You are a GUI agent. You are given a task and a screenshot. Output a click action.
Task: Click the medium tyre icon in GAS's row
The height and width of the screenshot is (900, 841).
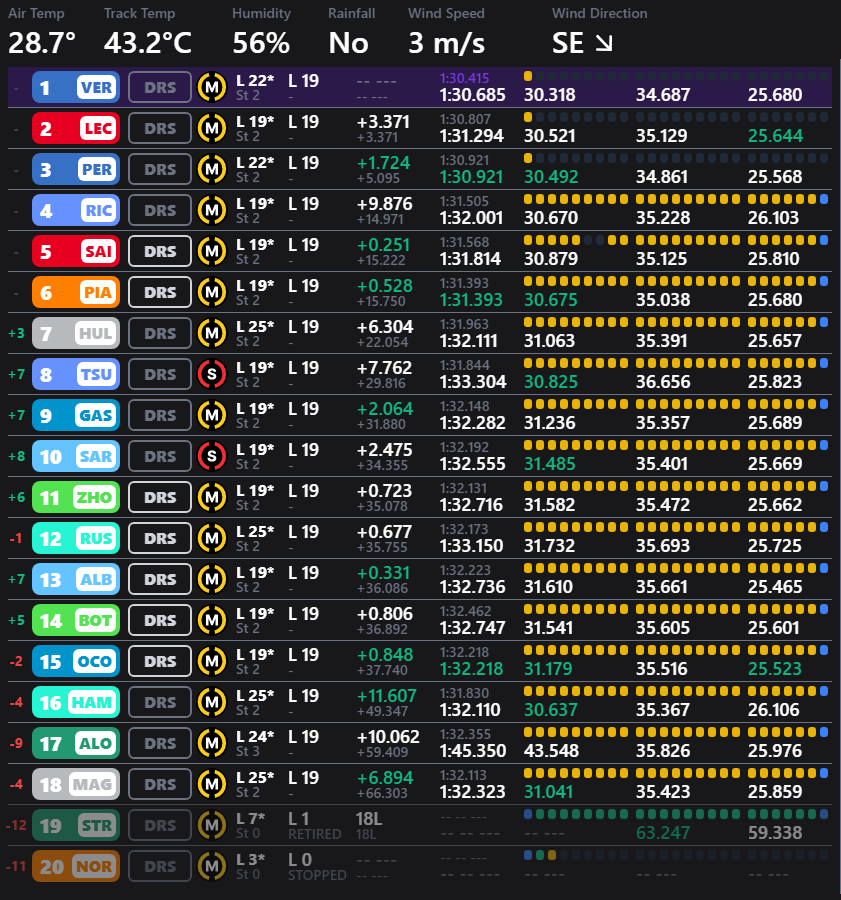212,415
